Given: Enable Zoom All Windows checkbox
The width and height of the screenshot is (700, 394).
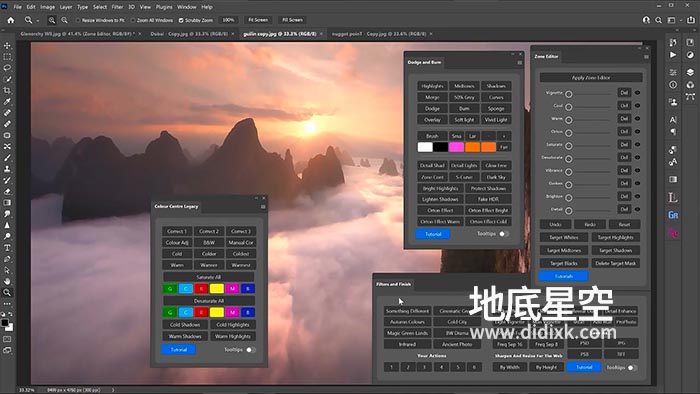Looking at the screenshot, I should 133,20.
